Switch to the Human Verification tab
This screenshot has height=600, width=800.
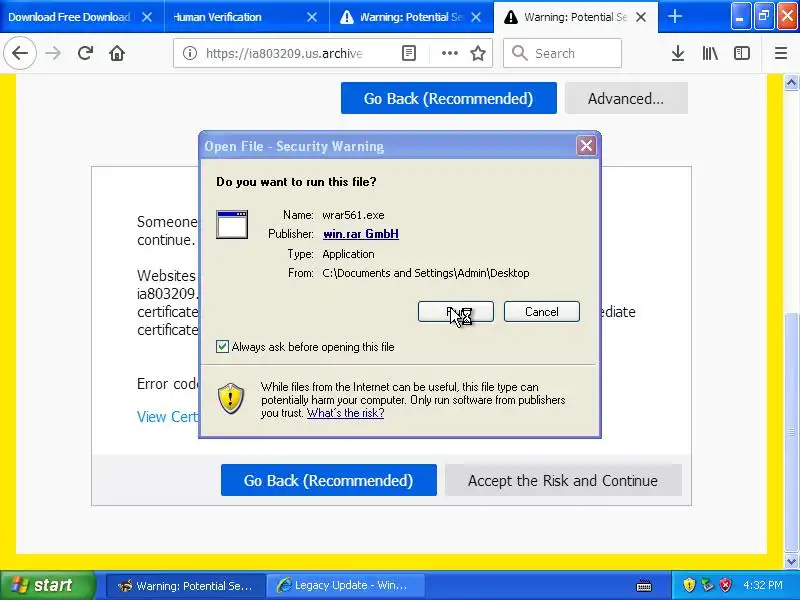click(217, 17)
